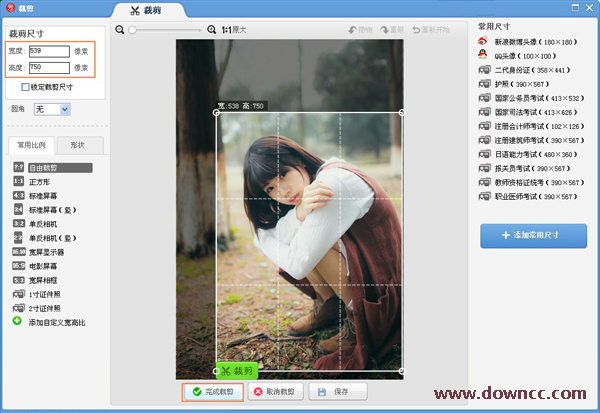Click the zoom in magnifier icon
Viewport: 600px width, 413px height.
tap(211, 30)
